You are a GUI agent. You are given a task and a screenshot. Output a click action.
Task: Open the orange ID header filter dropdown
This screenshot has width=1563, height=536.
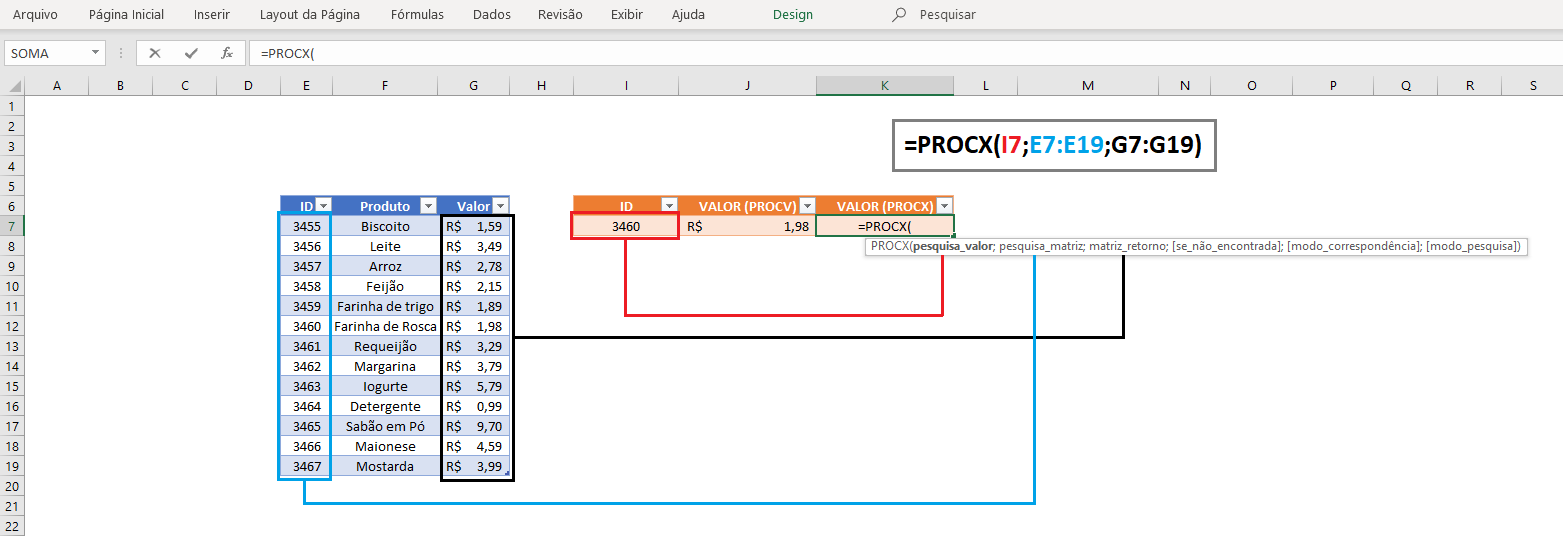(x=669, y=206)
